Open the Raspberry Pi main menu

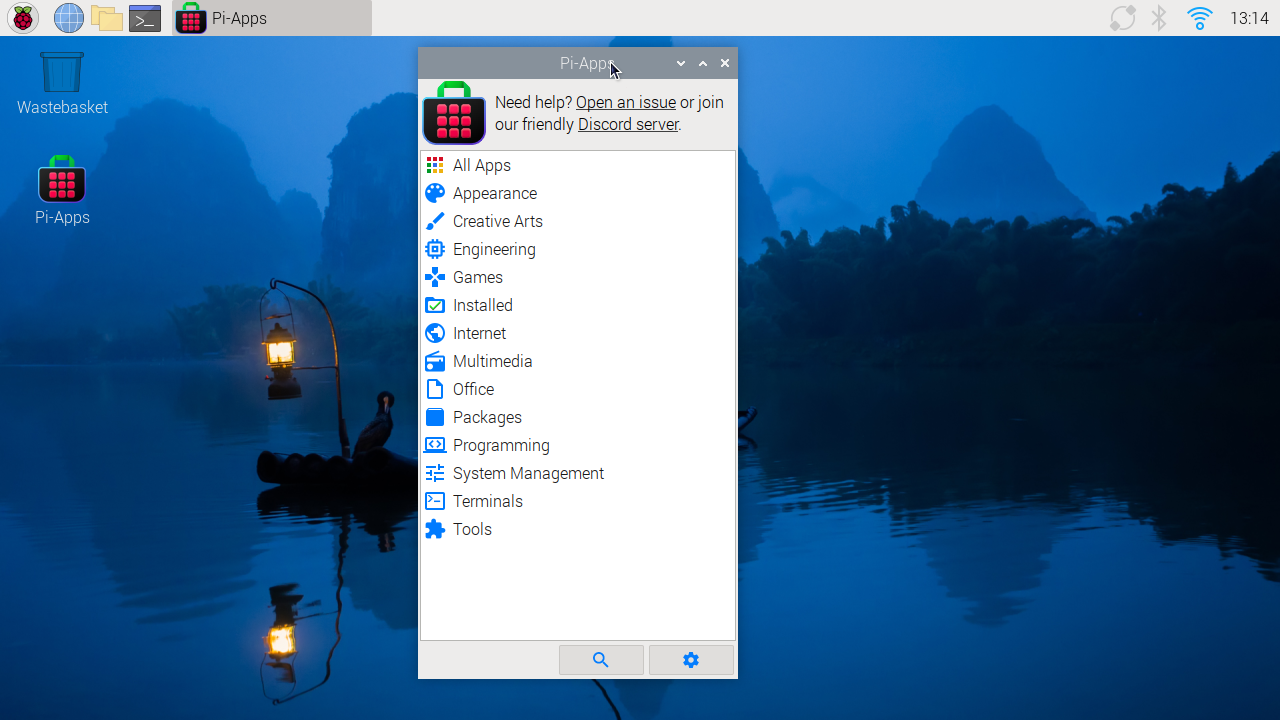tap(23, 18)
